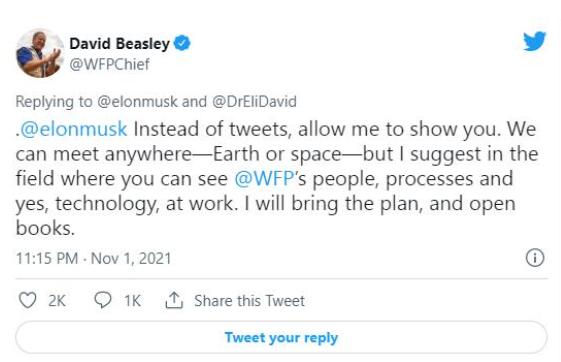Click the Tweet your reply button
The image size is (561, 362).
(281, 337)
